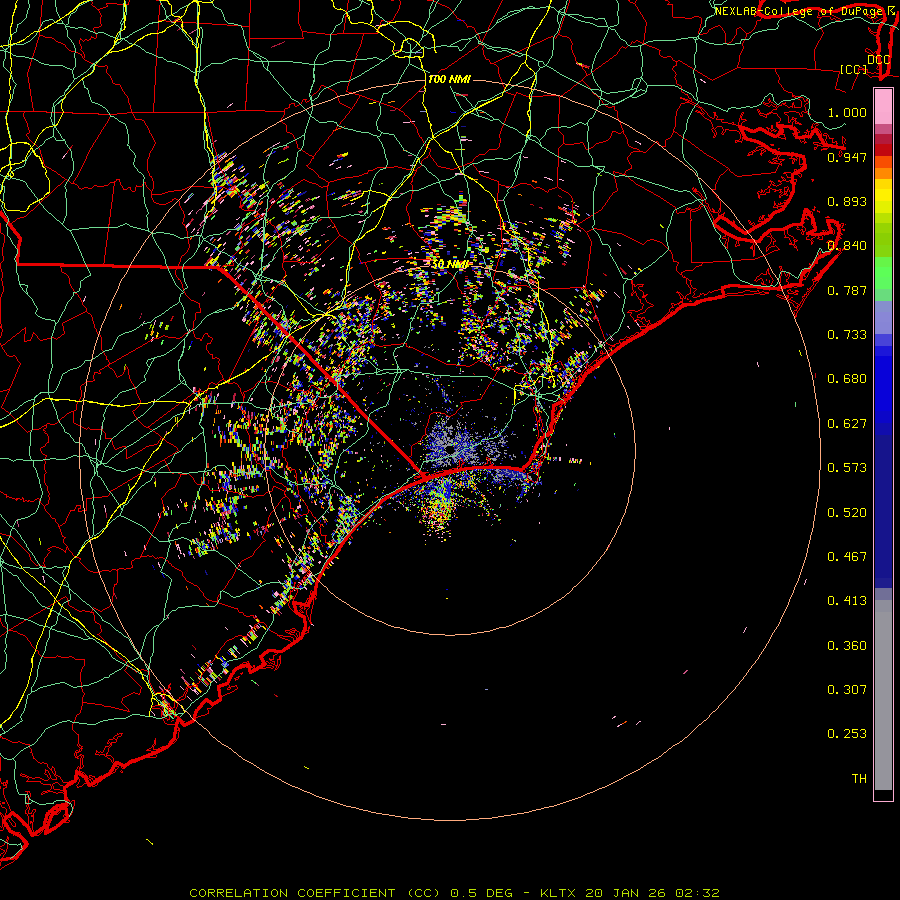Click the 0.360 legend value

847,645
